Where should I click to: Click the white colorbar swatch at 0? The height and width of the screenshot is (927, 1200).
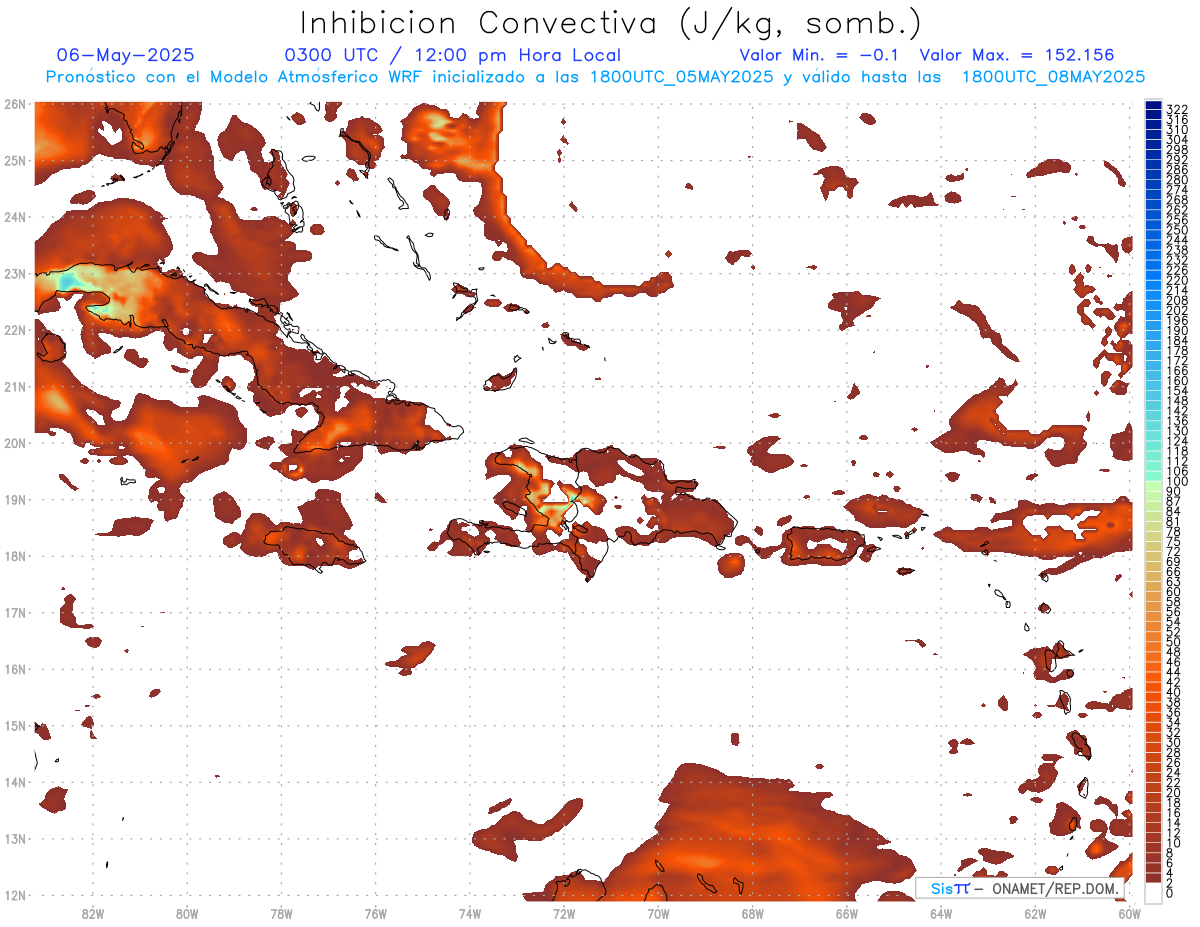tap(1154, 892)
